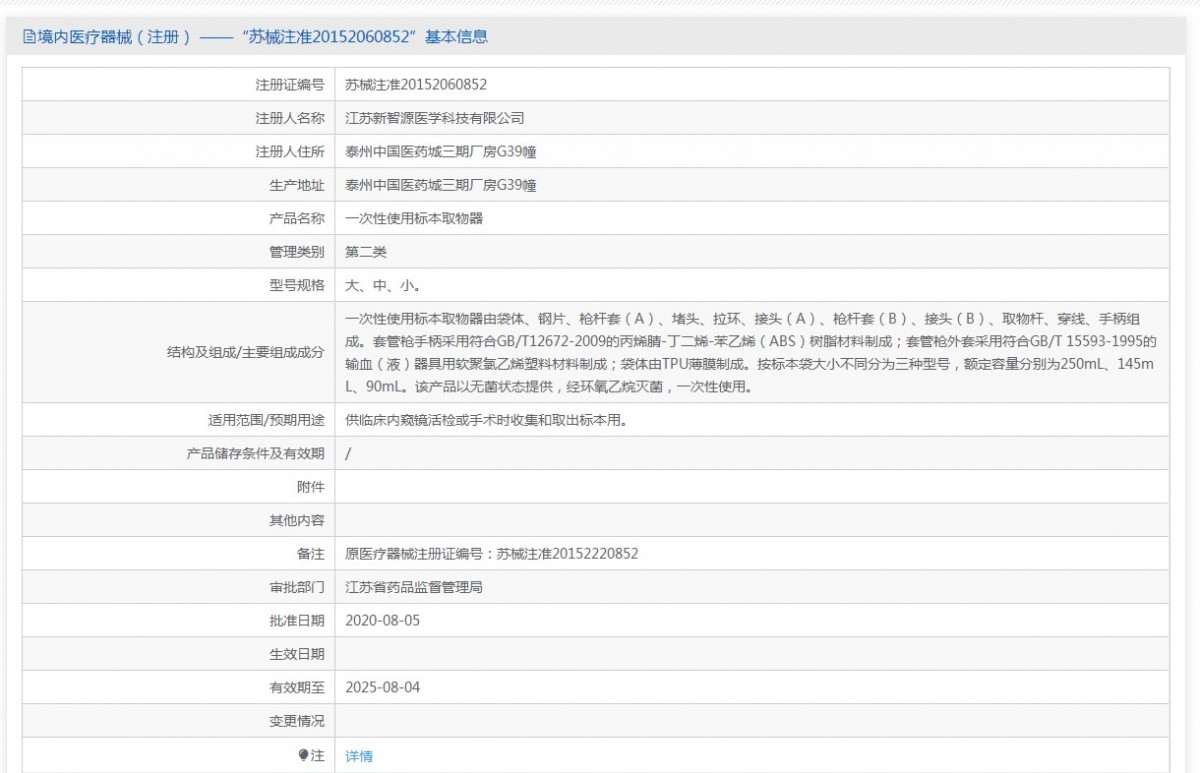Click company name 江苏新智源医学科技有限公司
This screenshot has width=1200, height=773.
click(435, 118)
